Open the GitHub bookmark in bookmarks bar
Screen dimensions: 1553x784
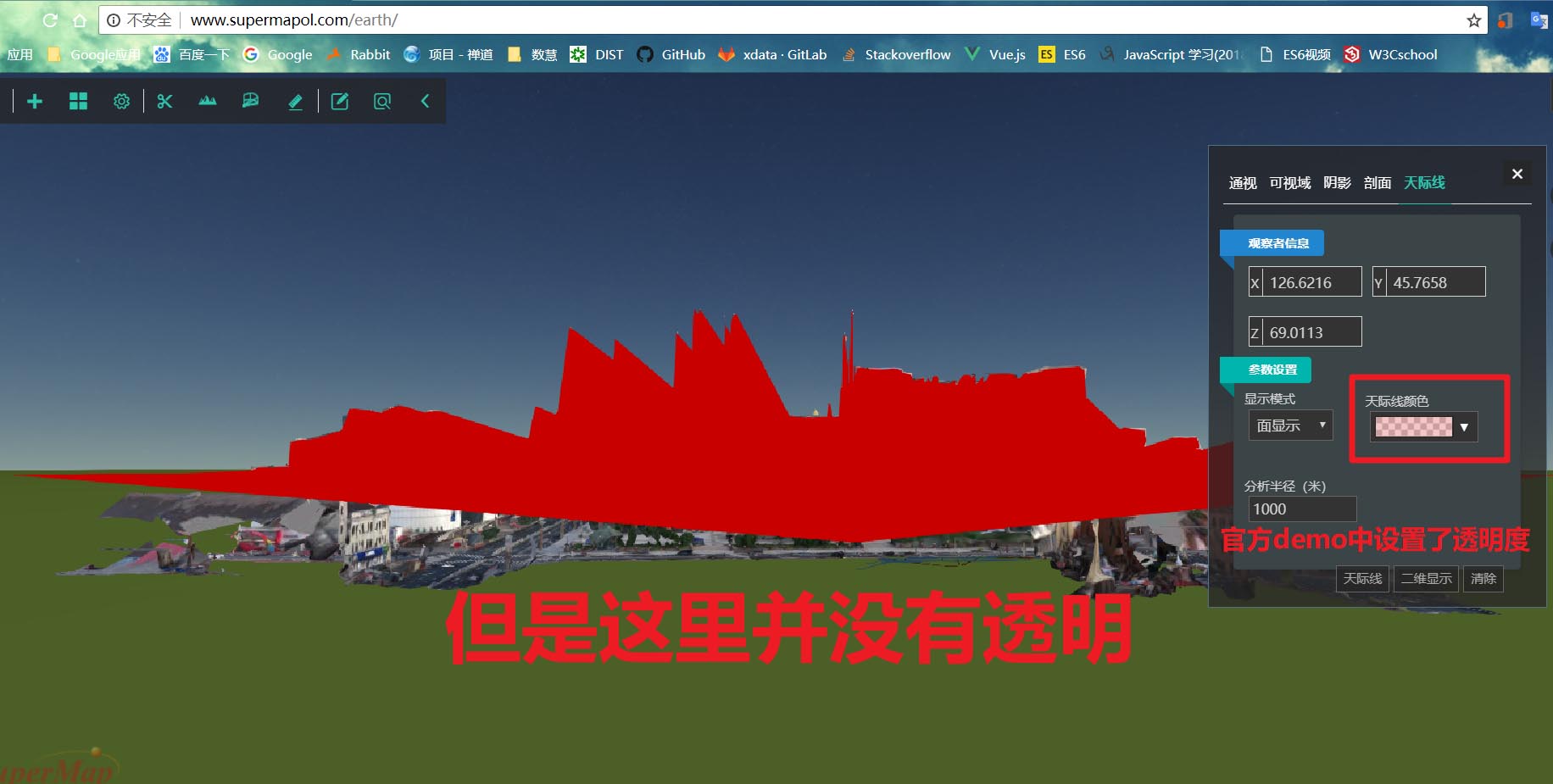click(671, 55)
